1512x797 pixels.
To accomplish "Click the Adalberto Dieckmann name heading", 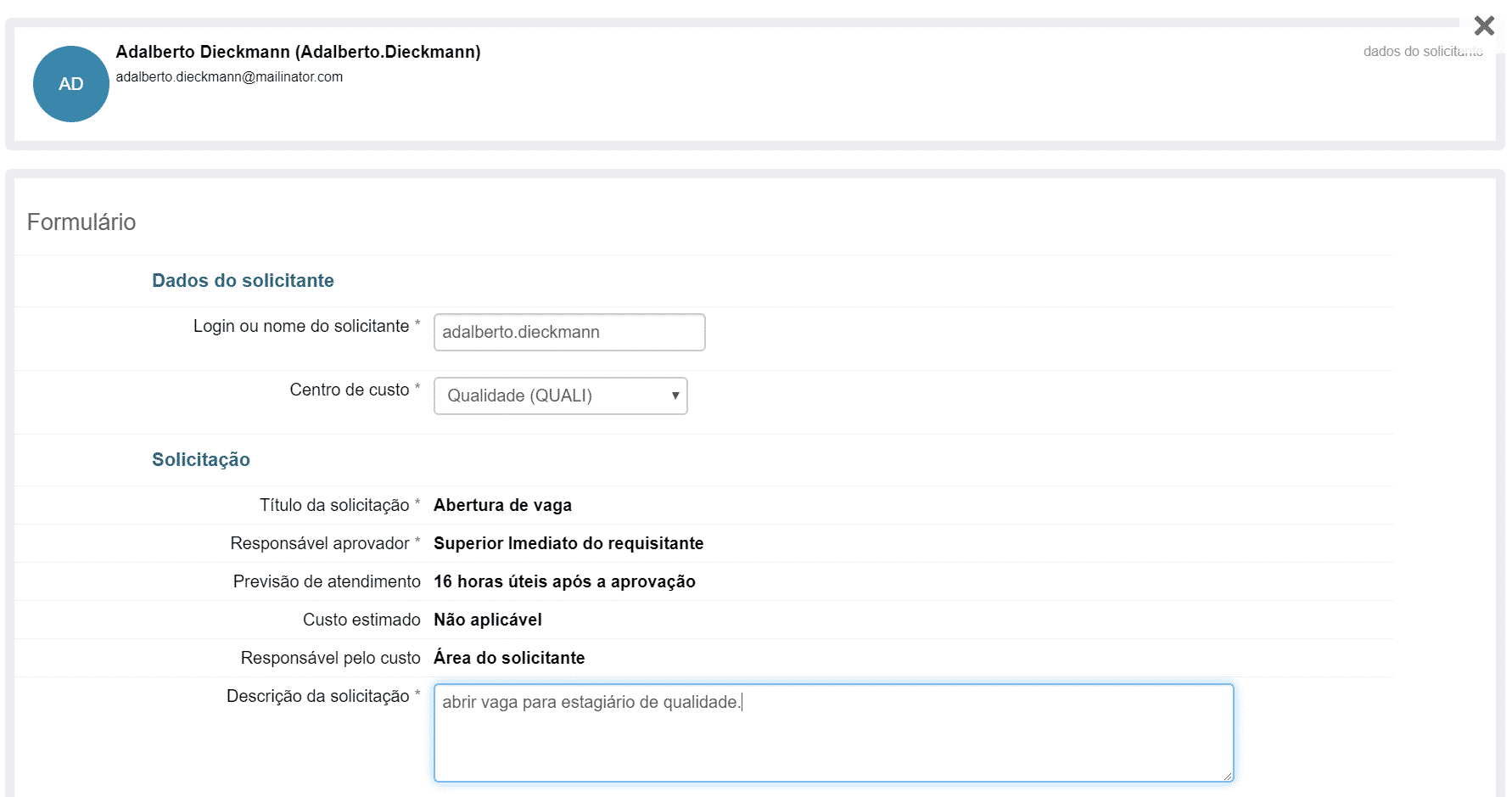I will pyautogui.click(x=298, y=52).
